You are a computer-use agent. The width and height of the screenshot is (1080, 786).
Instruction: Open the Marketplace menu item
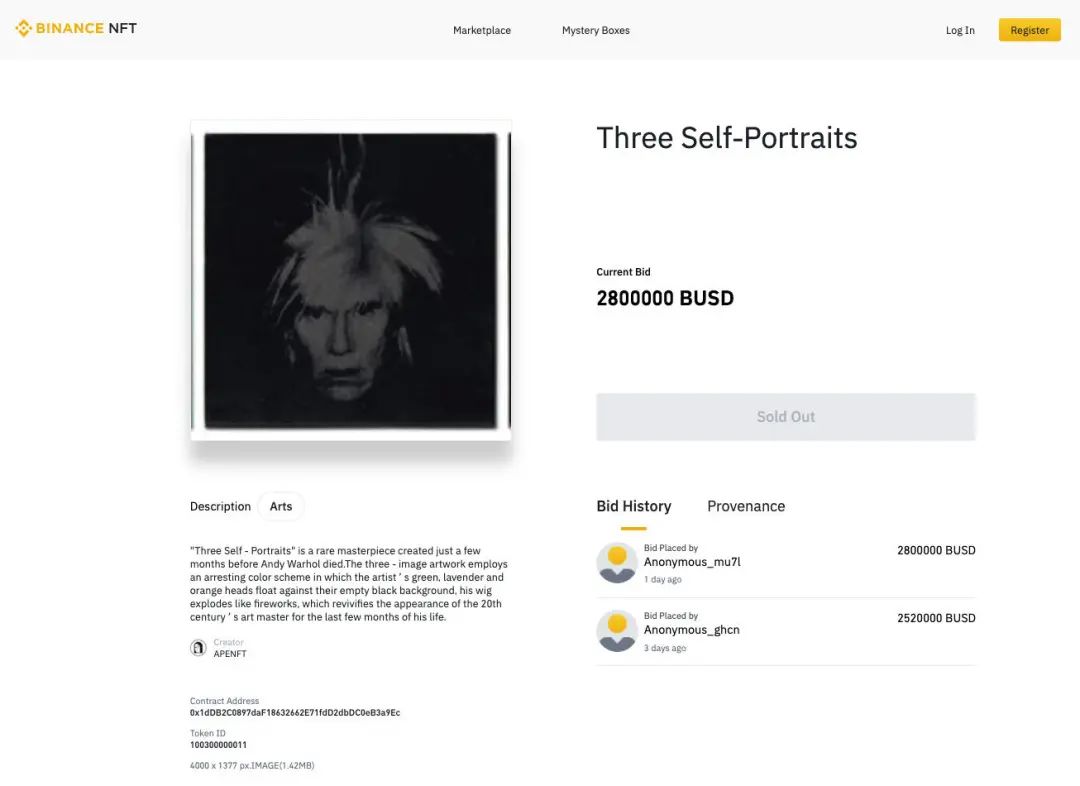pyautogui.click(x=482, y=30)
